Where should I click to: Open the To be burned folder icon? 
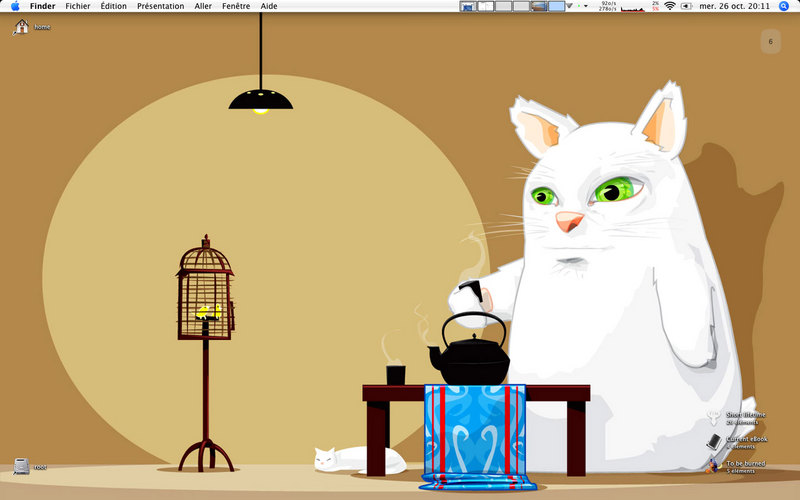pyautogui.click(x=713, y=466)
